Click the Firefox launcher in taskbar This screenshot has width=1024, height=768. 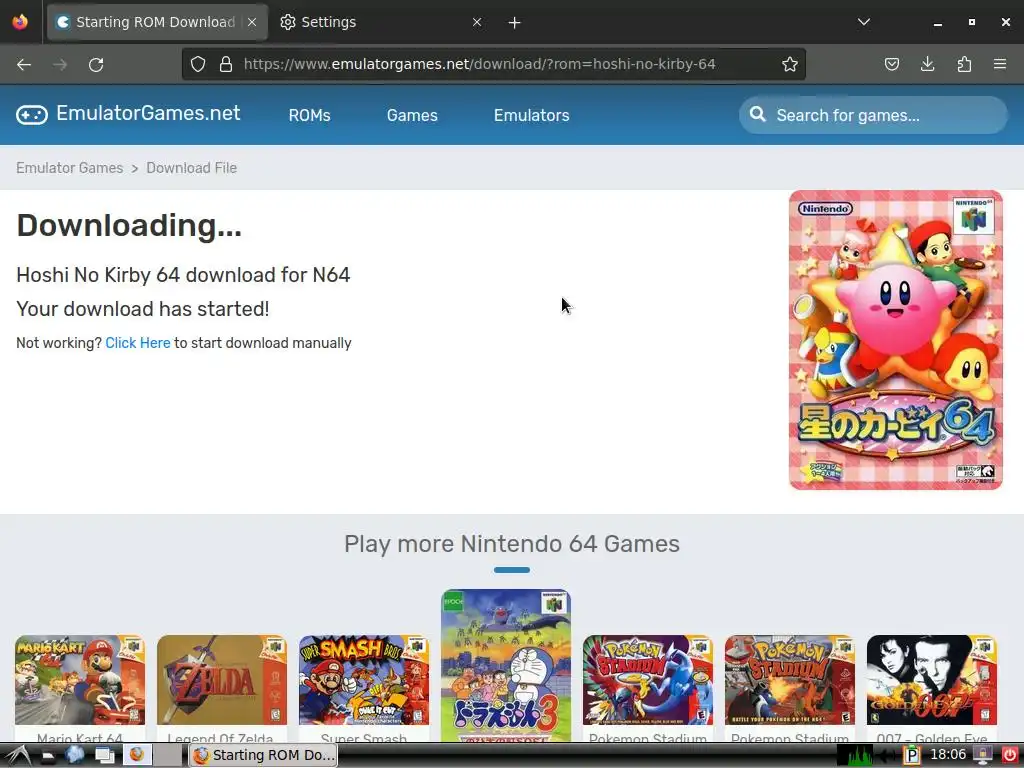[136, 755]
